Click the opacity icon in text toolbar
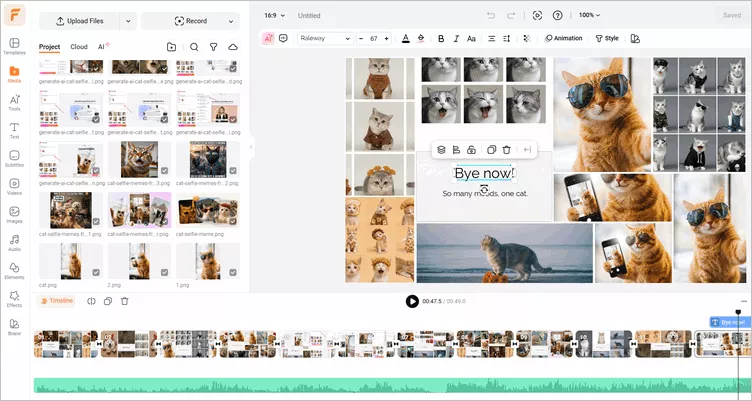752x401 pixels. (527, 38)
